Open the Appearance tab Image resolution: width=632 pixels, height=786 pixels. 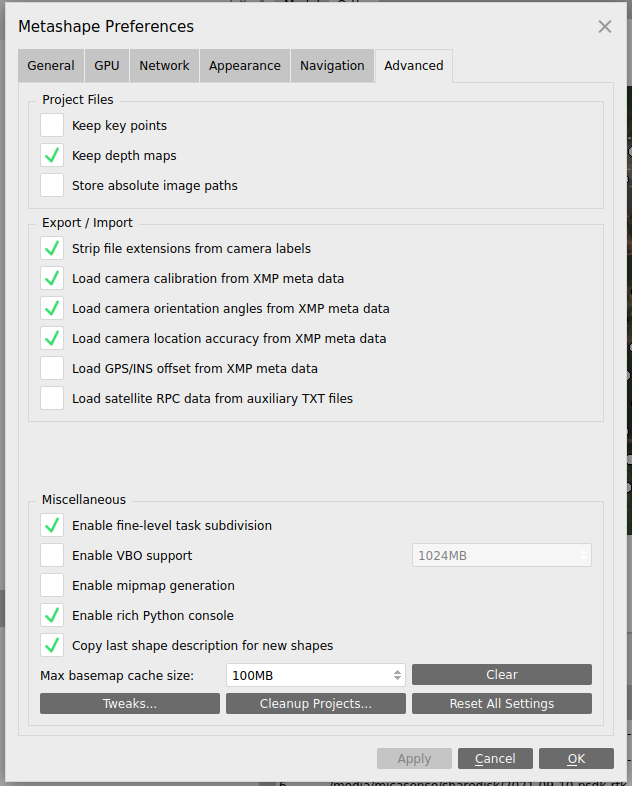tap(245, 66)
